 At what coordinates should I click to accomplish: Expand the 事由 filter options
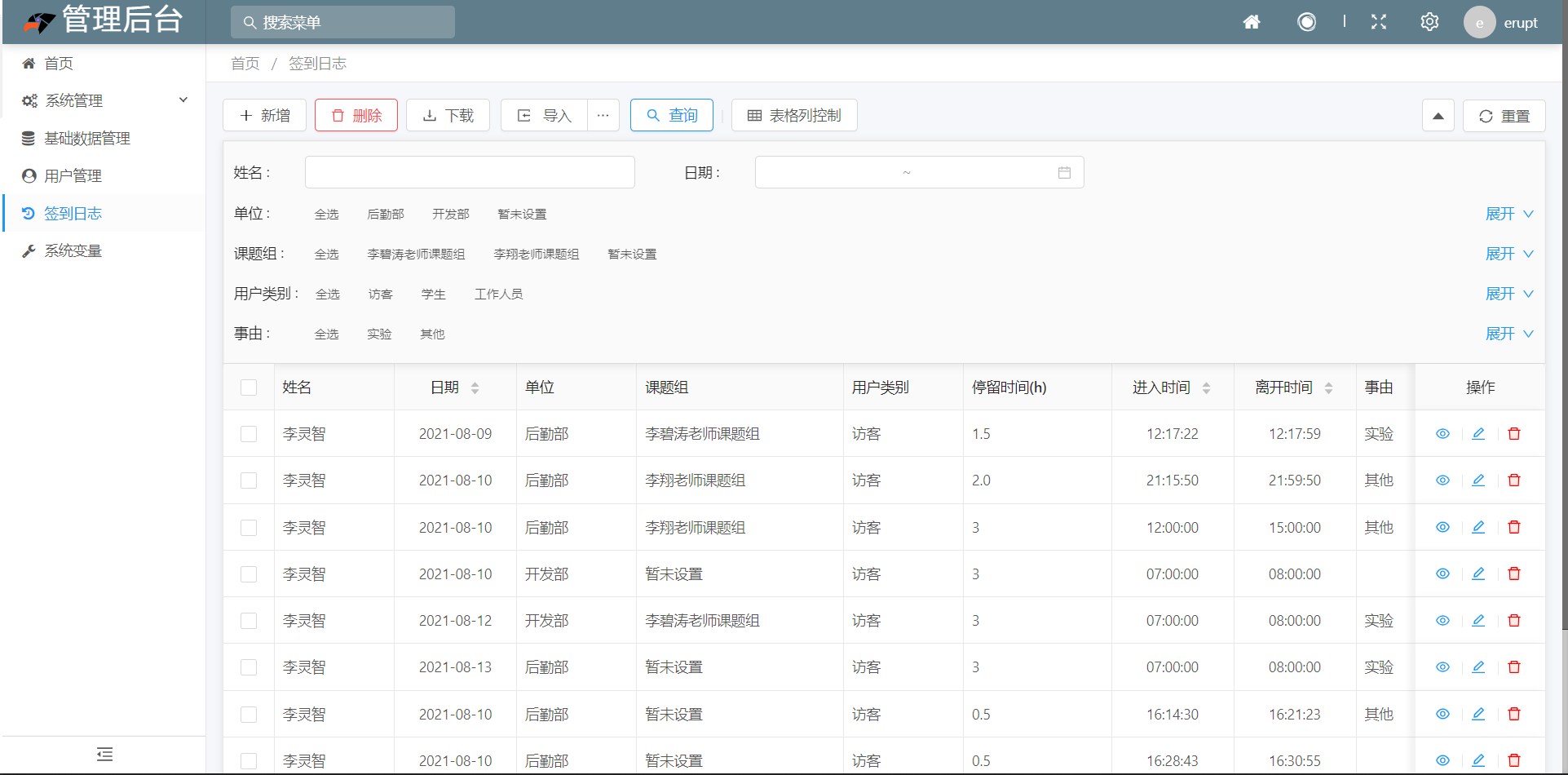pos(1509,334)
